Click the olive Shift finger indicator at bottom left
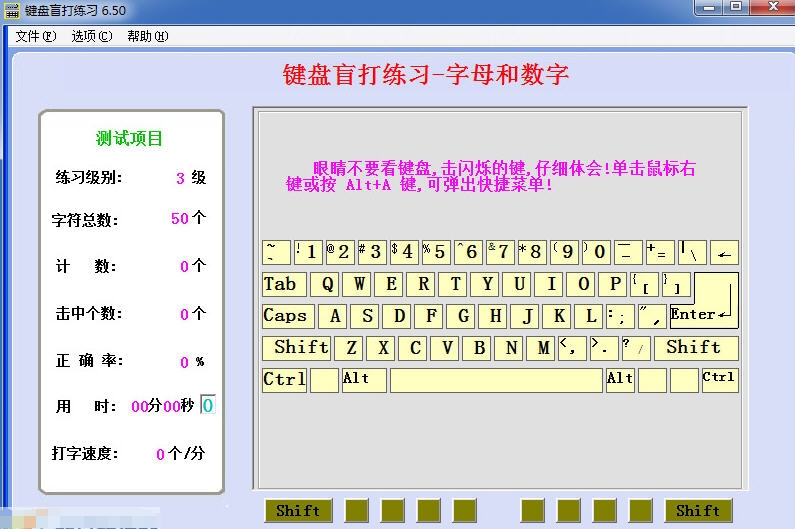 [x=298, y=510]
